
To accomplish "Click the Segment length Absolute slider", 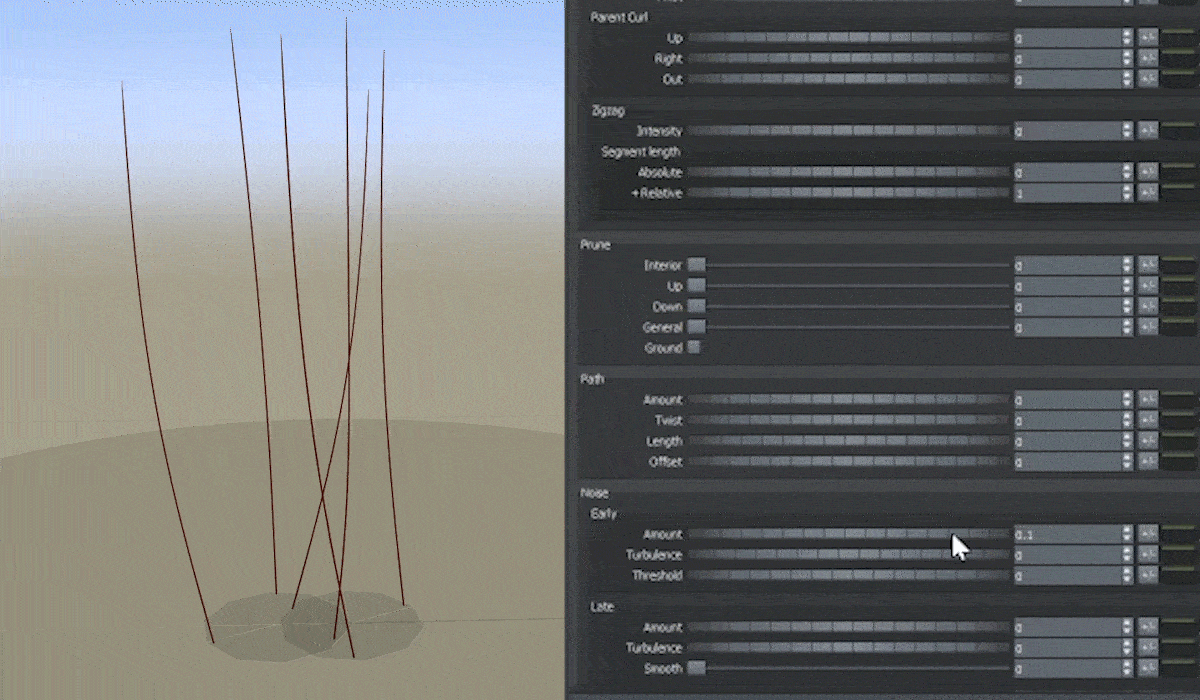I will [x=849, y=172].
